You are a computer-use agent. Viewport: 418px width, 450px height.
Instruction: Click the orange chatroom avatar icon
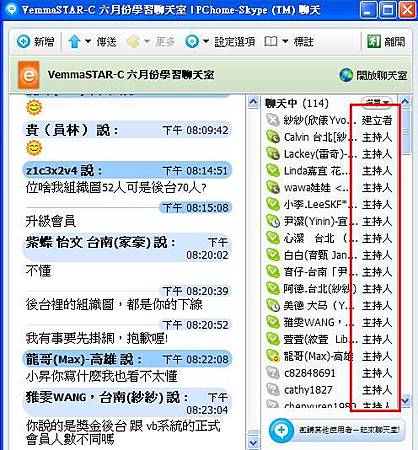(29, 75)
